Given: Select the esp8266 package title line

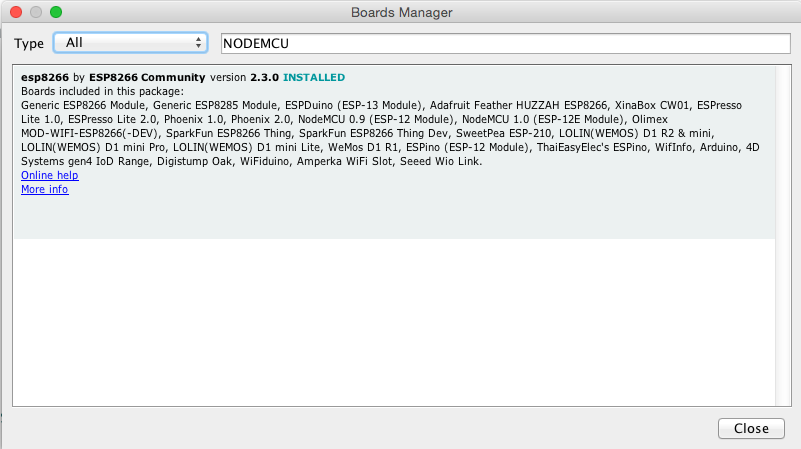Looking at the screenshot, I should pos(183,78).
